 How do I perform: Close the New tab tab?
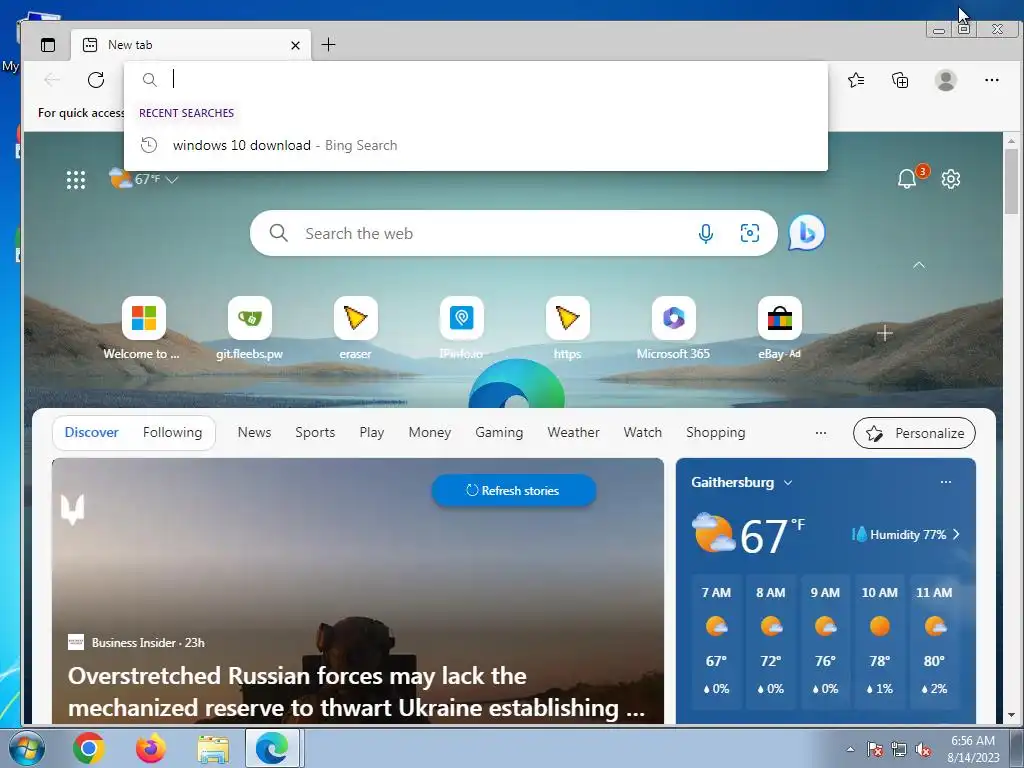click(295, 45)
